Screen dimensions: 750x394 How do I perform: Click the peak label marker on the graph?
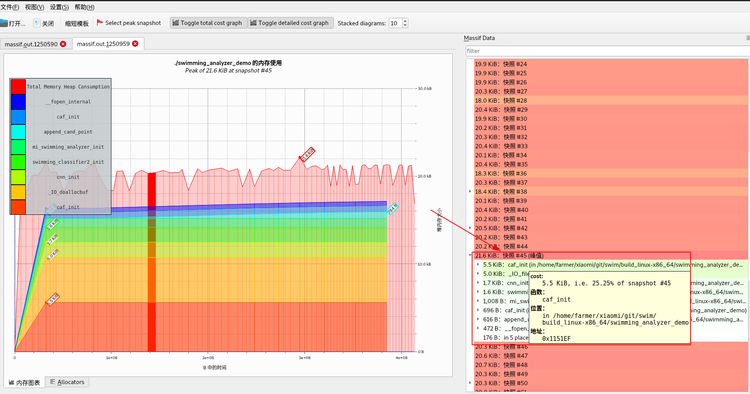point(308,154)
